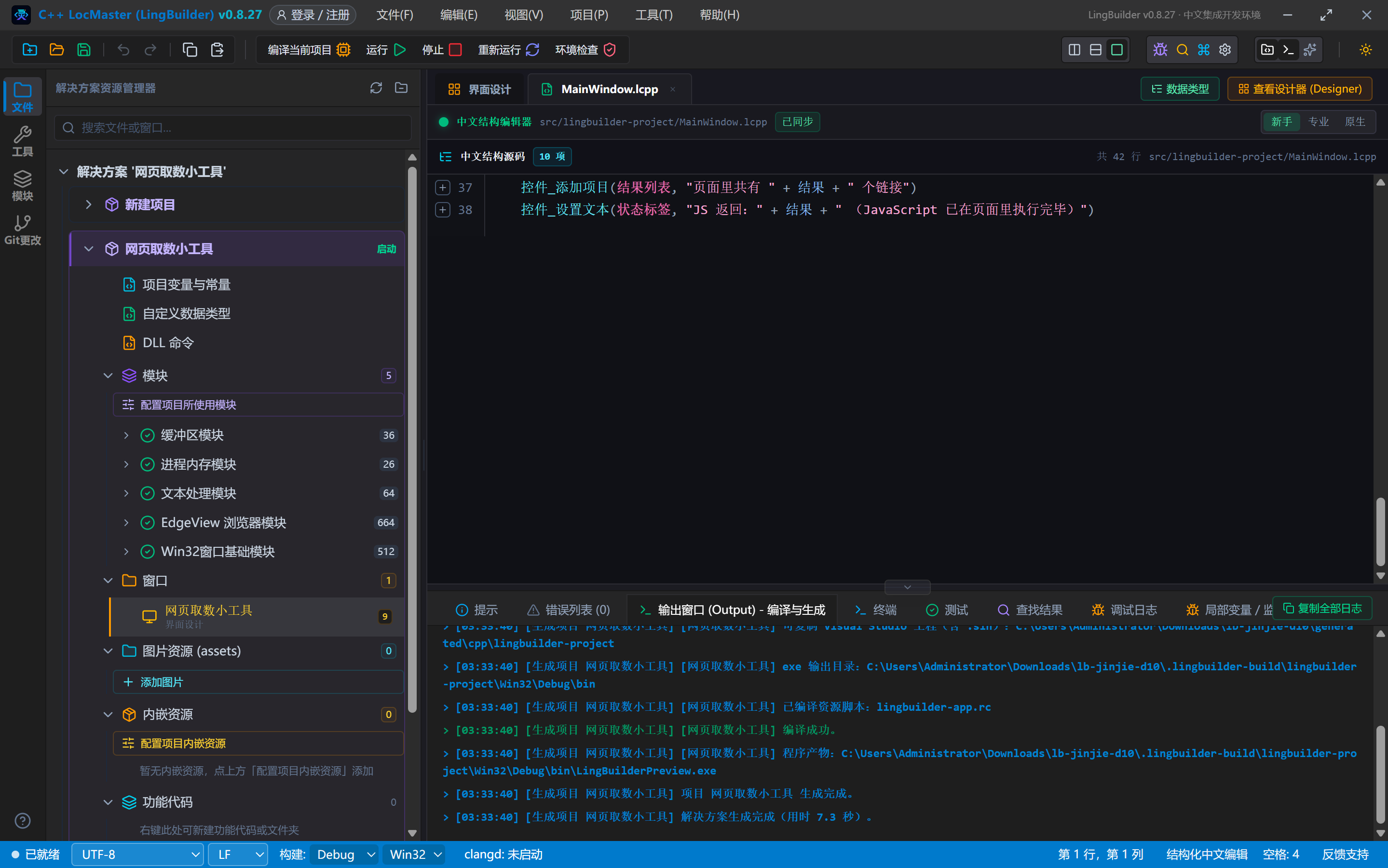This screenshot has height=868, width=1388.
Task: Expand the EdgeView 浏览器模块 node
Action: click(x=126, y=522)
